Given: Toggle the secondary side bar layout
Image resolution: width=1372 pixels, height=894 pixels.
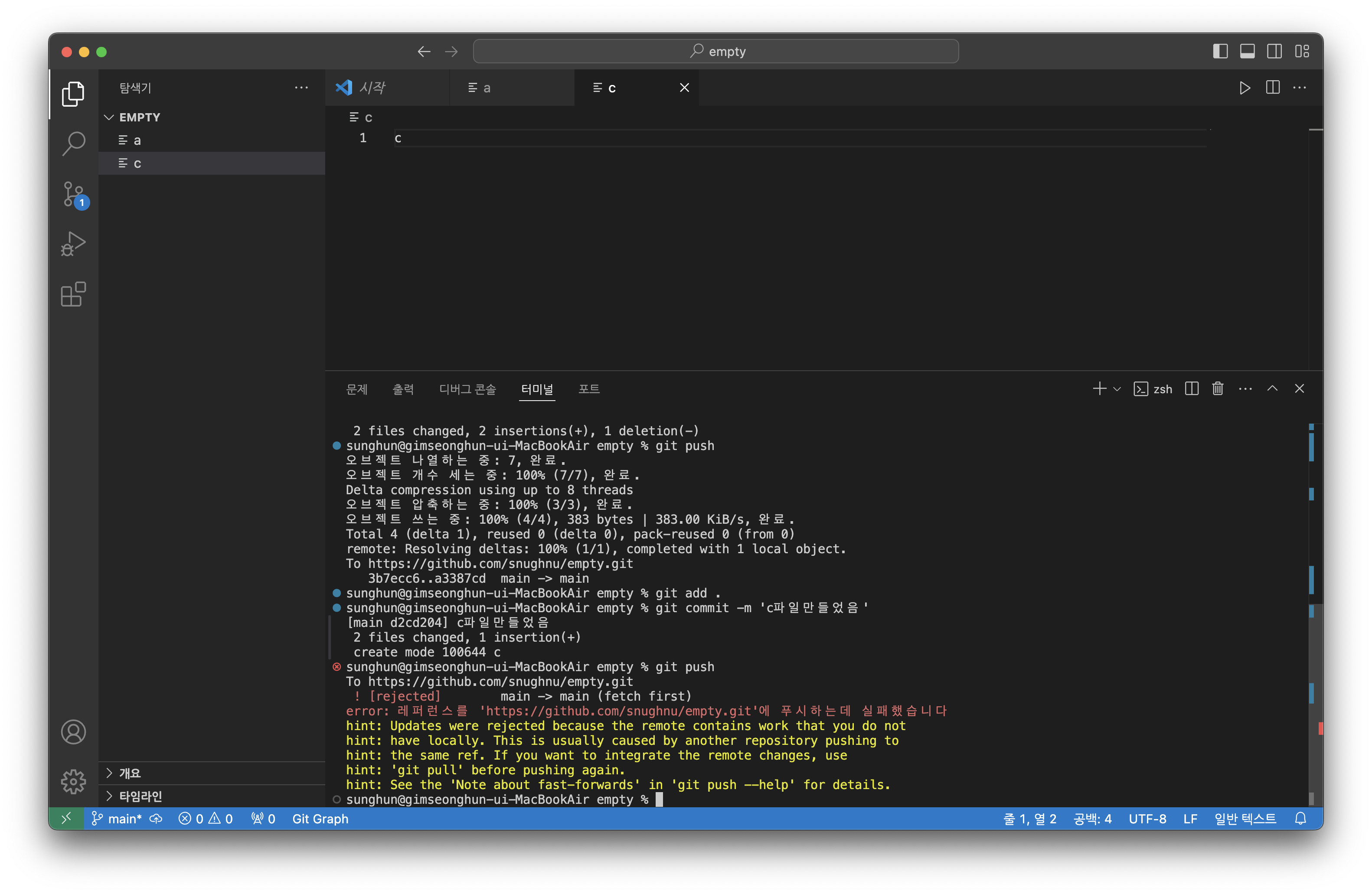Looking at the screenshot, I should [1274, 51].
